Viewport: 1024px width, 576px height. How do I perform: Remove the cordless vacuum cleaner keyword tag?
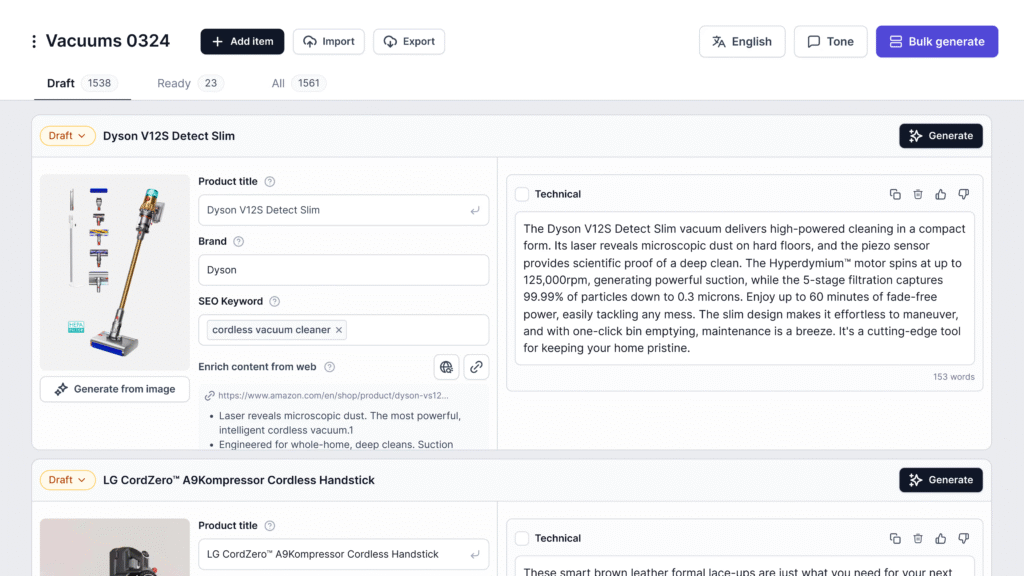pyautogui.click(x=339, y=330)
